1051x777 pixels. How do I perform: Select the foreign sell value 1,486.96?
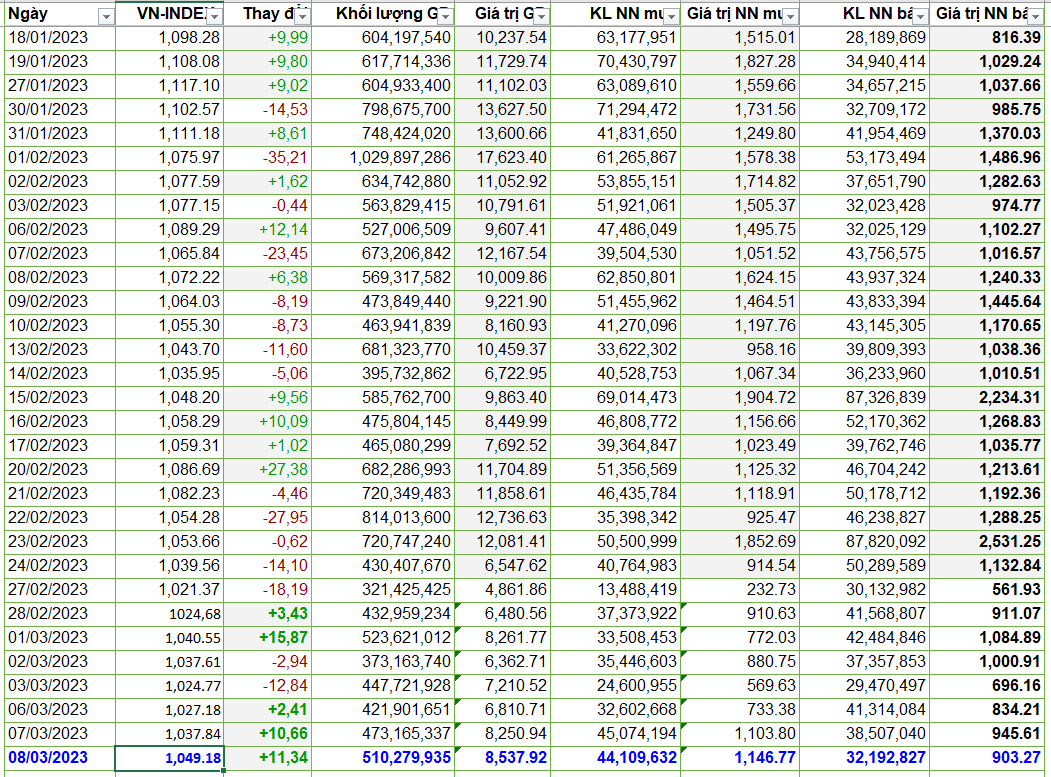pyautogui.click(x=987, y=158)
